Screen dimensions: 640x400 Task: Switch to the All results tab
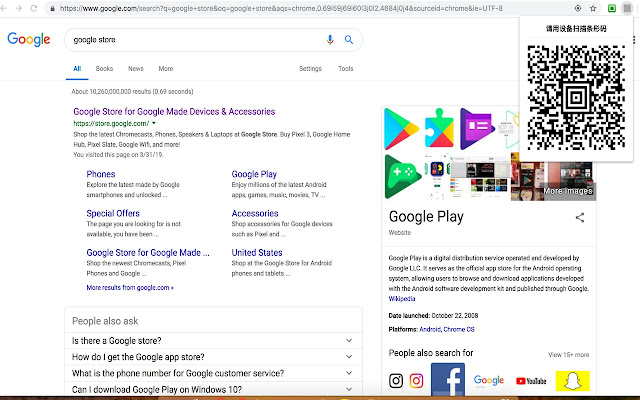[77, 69]
